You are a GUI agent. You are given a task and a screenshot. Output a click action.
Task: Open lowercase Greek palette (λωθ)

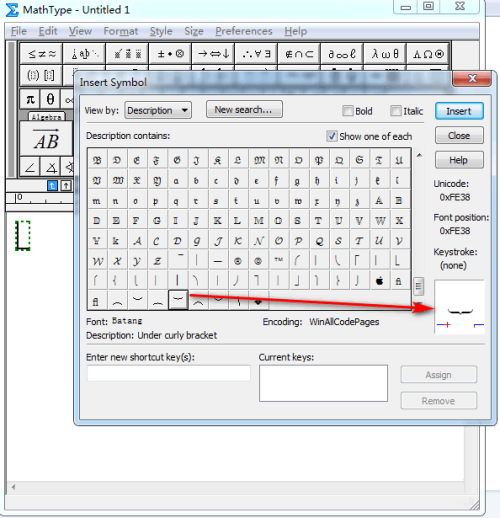click(385, 54)
